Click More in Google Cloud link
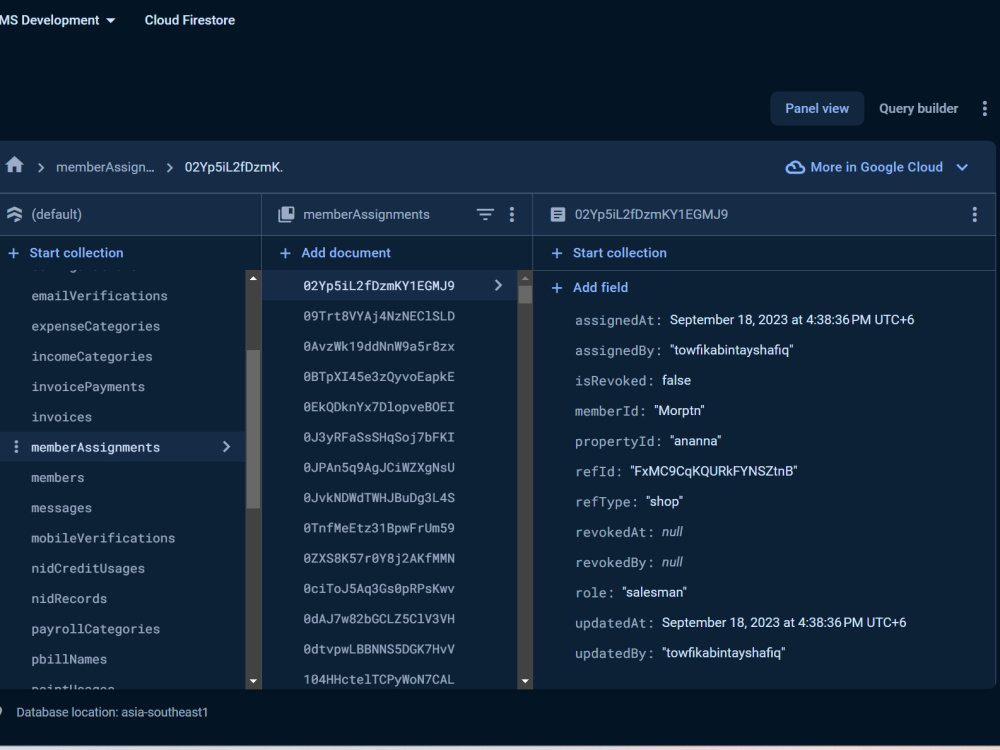 pyautogui.click(x=876, y=167)
